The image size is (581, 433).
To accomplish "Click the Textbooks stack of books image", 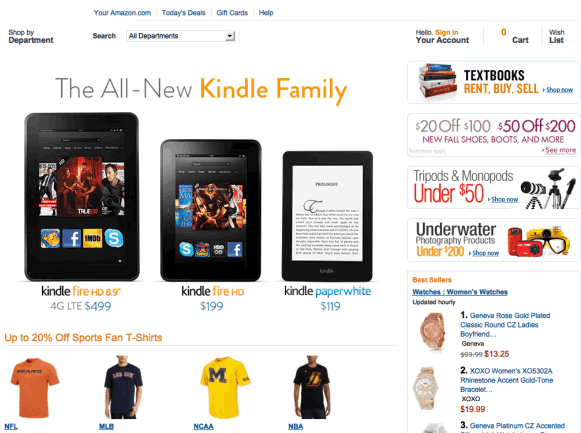I will (437, 82).
